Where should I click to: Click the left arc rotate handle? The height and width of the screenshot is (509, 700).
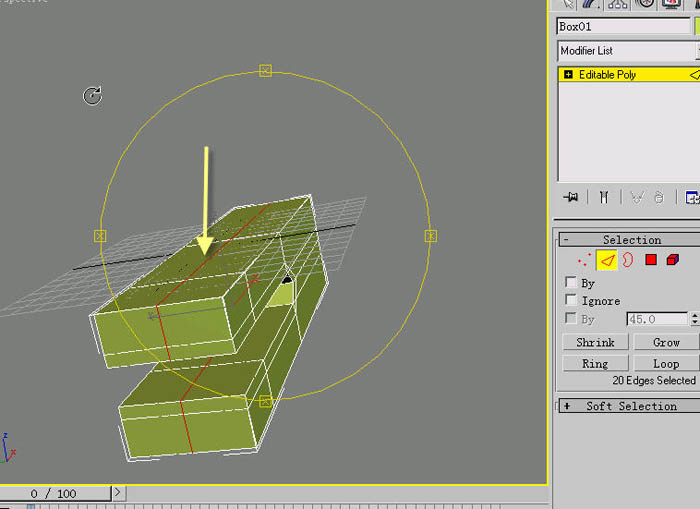pyautogui.click(x=100, y=236)
